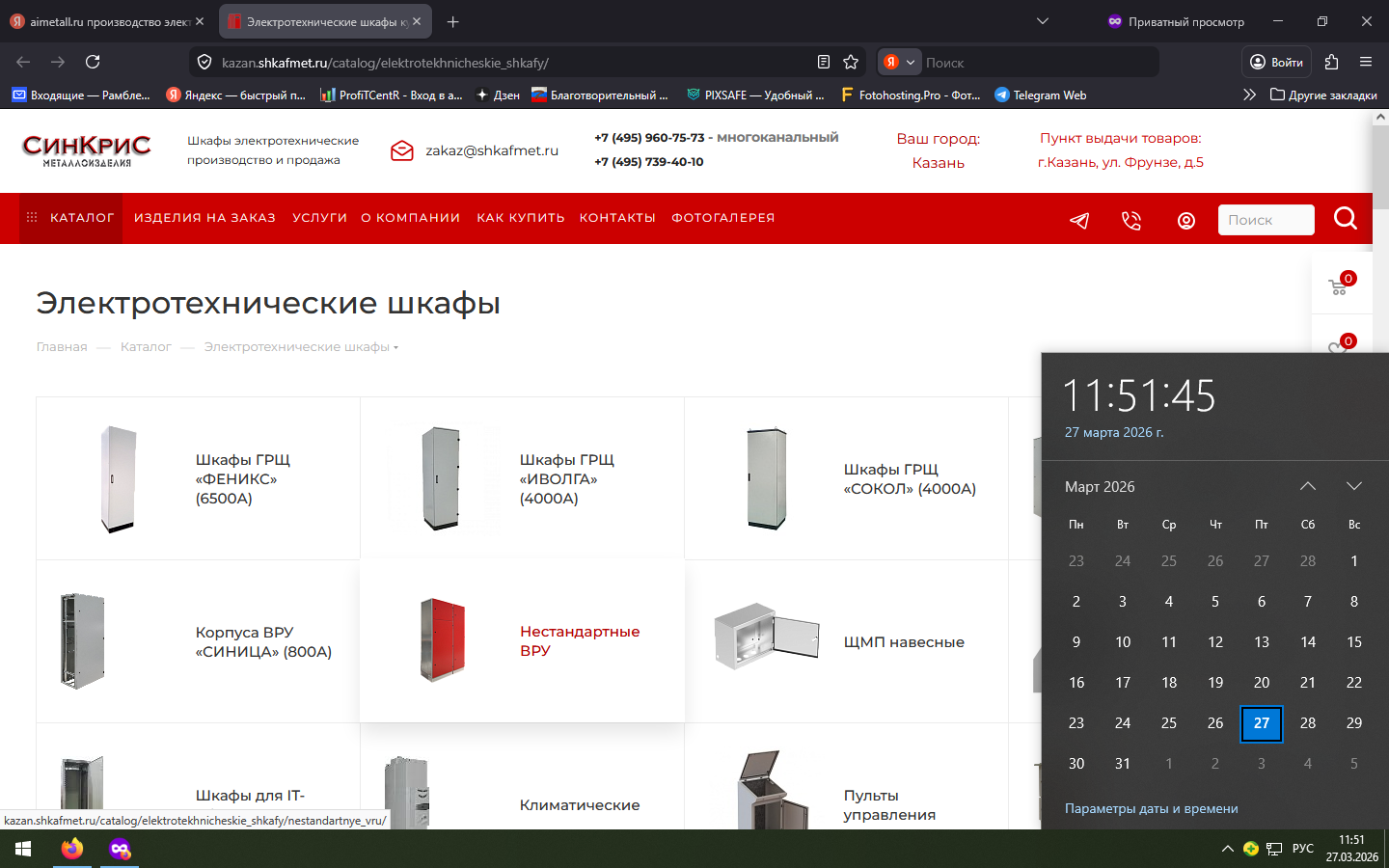The width and height of the screenshot is (1389, 868).
Task: Open Windows Start menu
Action: [x=23, y=849]
